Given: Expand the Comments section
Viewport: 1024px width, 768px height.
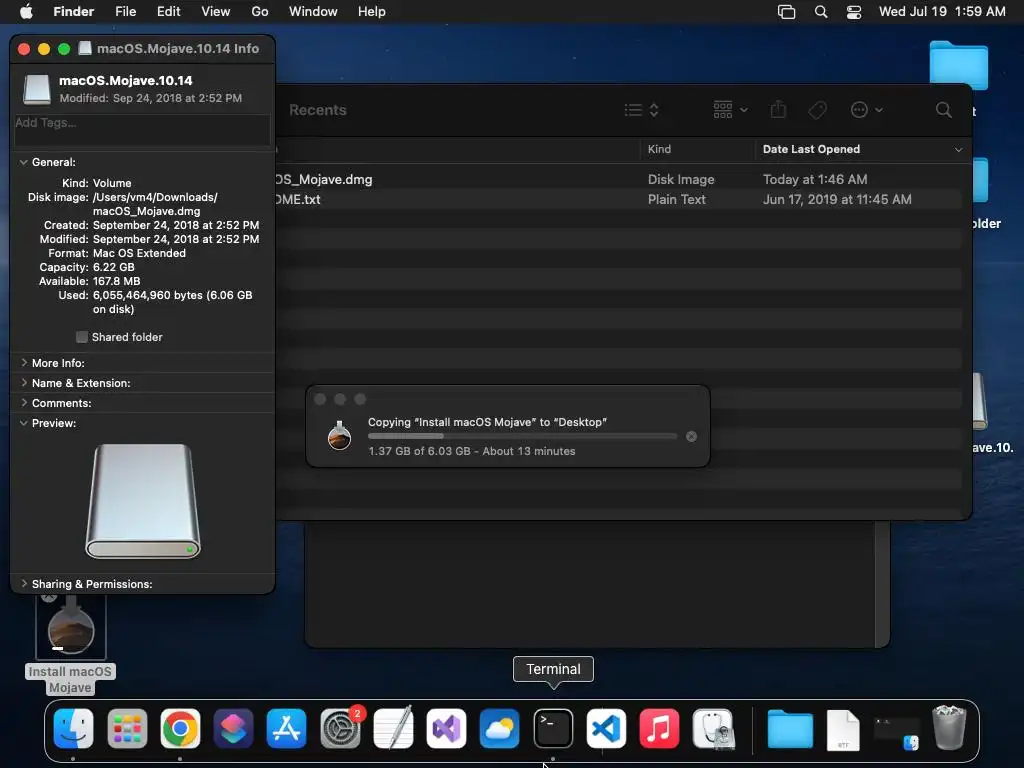Looking at the screenshot, I should pos(24,403).
